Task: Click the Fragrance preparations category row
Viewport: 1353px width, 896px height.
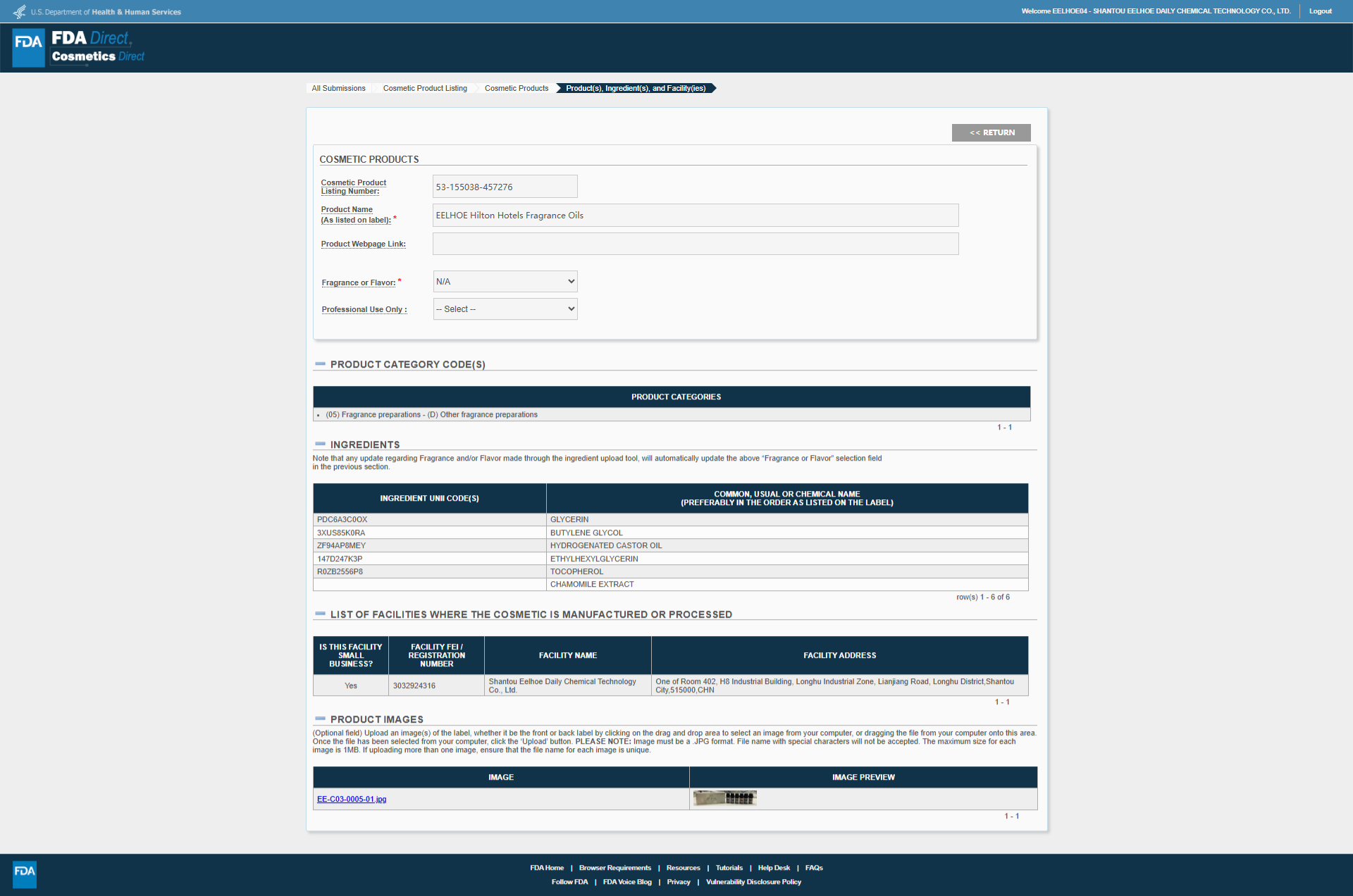Action: [672, 415]
